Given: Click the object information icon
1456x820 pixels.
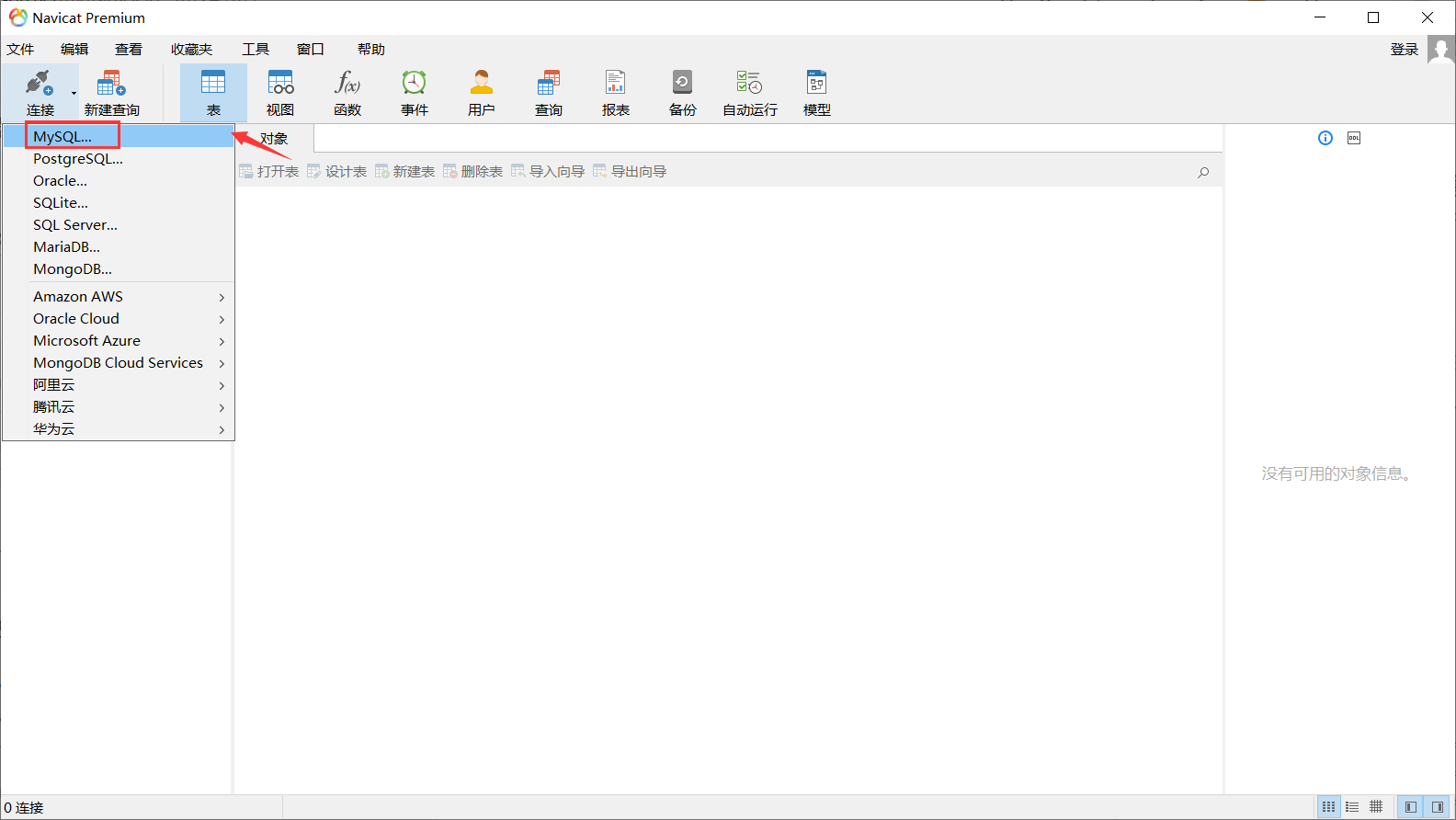Looking at the screenshot, I should point(1325,138).
